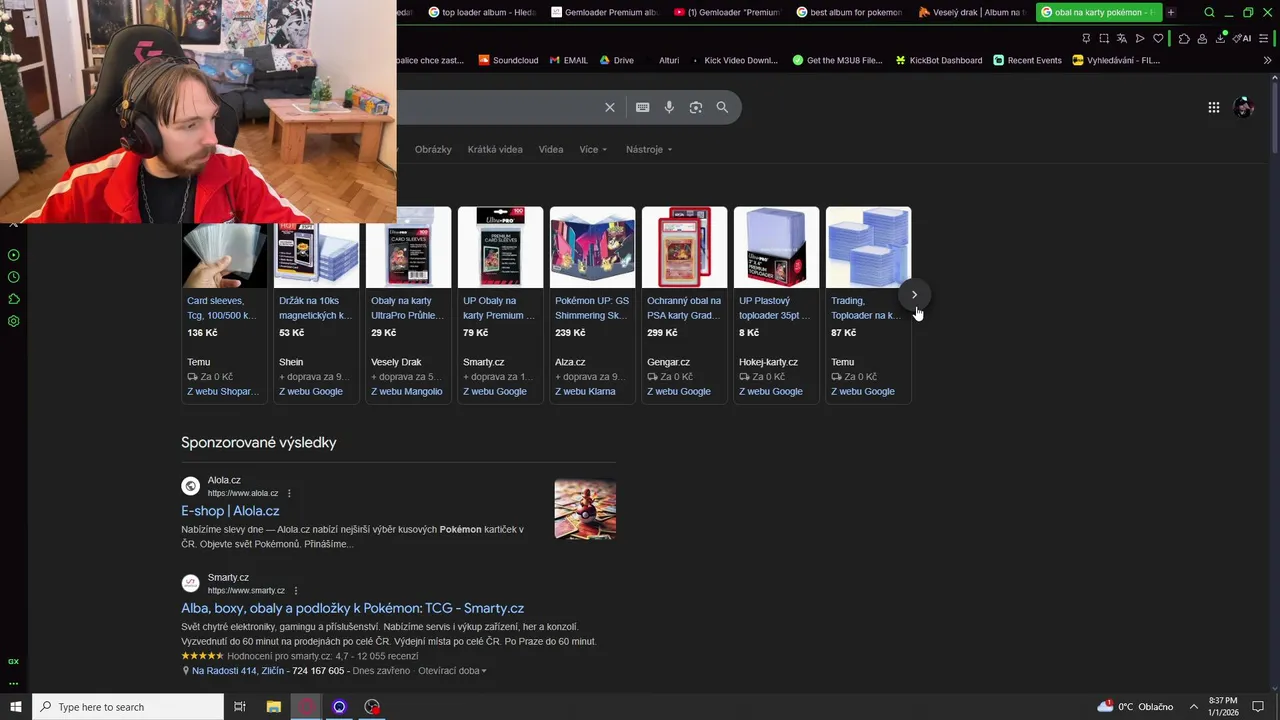Take a snapshot using the capture icon
1280x720 pixels.
1104,38
